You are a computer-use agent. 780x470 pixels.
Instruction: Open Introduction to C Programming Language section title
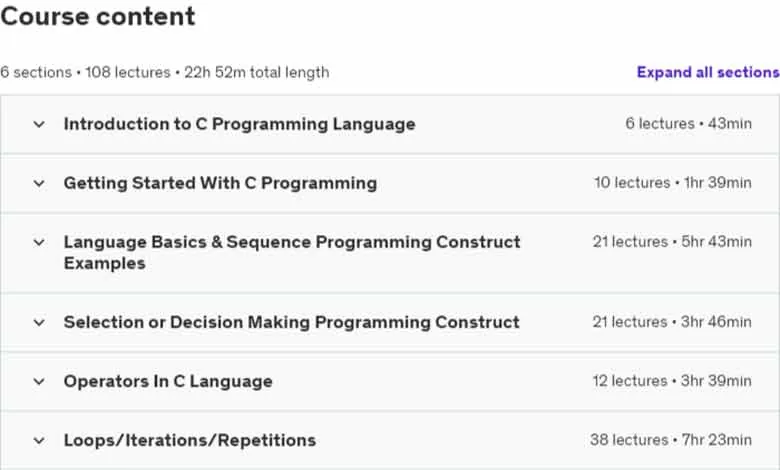tap(239, 124)
